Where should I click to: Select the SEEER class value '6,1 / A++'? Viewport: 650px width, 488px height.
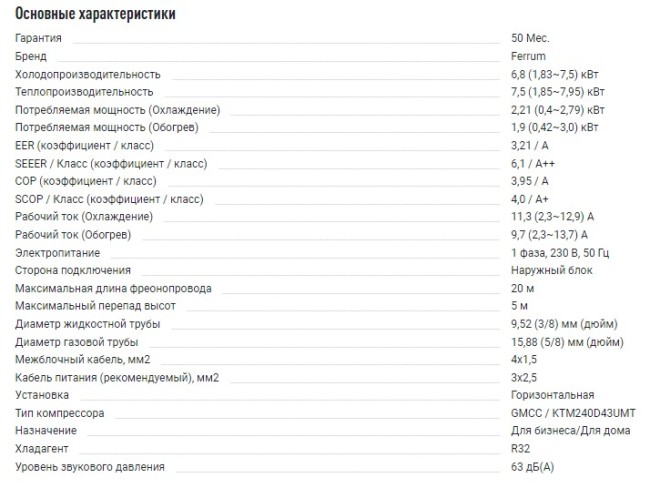533,164
